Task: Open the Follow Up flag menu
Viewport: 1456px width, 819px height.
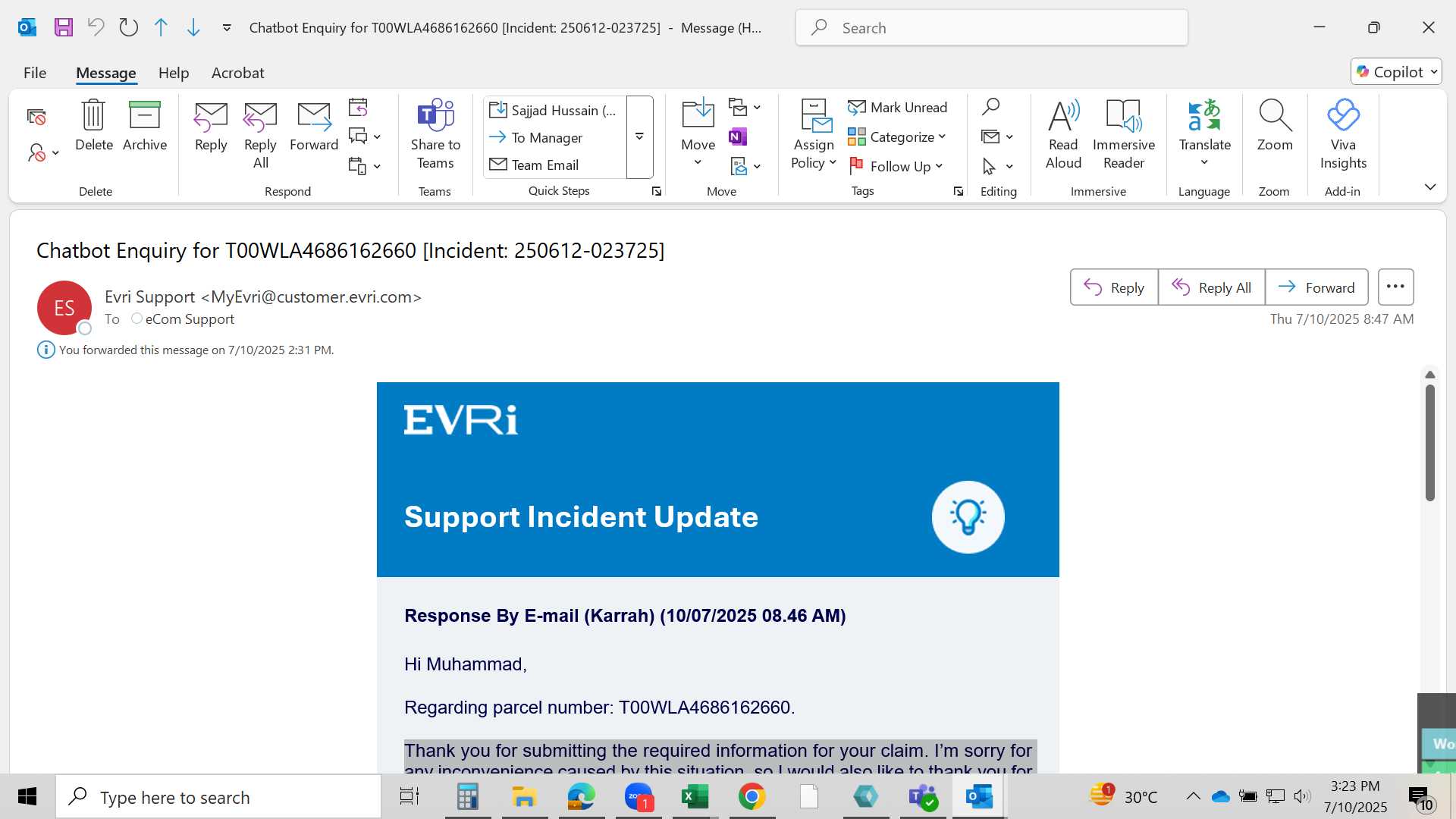Action: pyautogui.click(x=896, y=166)
